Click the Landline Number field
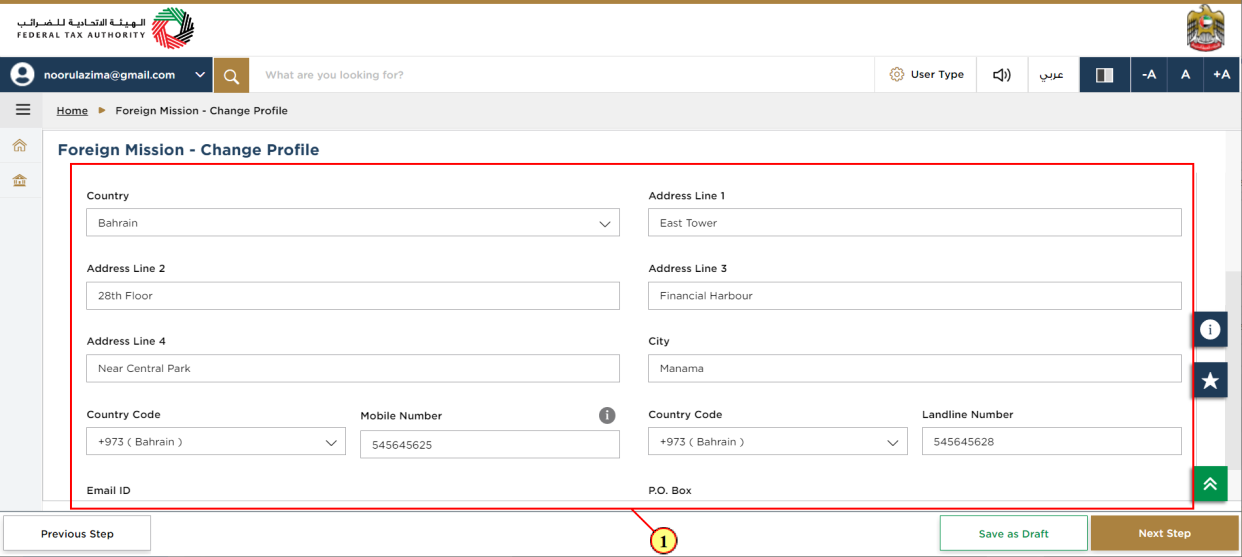Viewport: 1242px width, 557px height. tap(1052, 442)
